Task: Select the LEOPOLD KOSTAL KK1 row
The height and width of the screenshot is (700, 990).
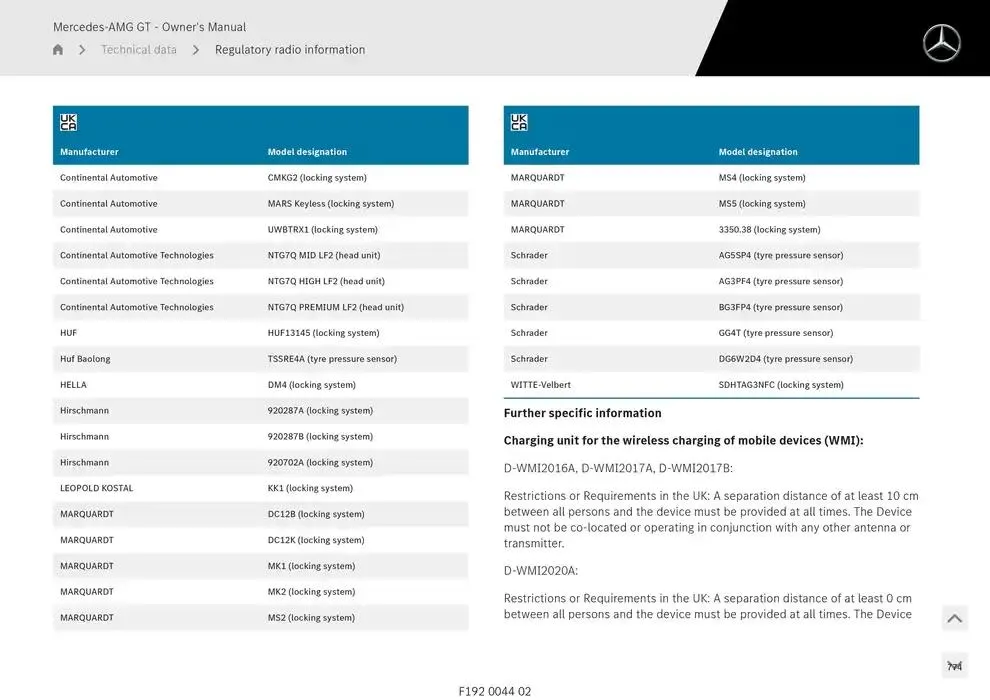Action: click(x=260, y=488)
